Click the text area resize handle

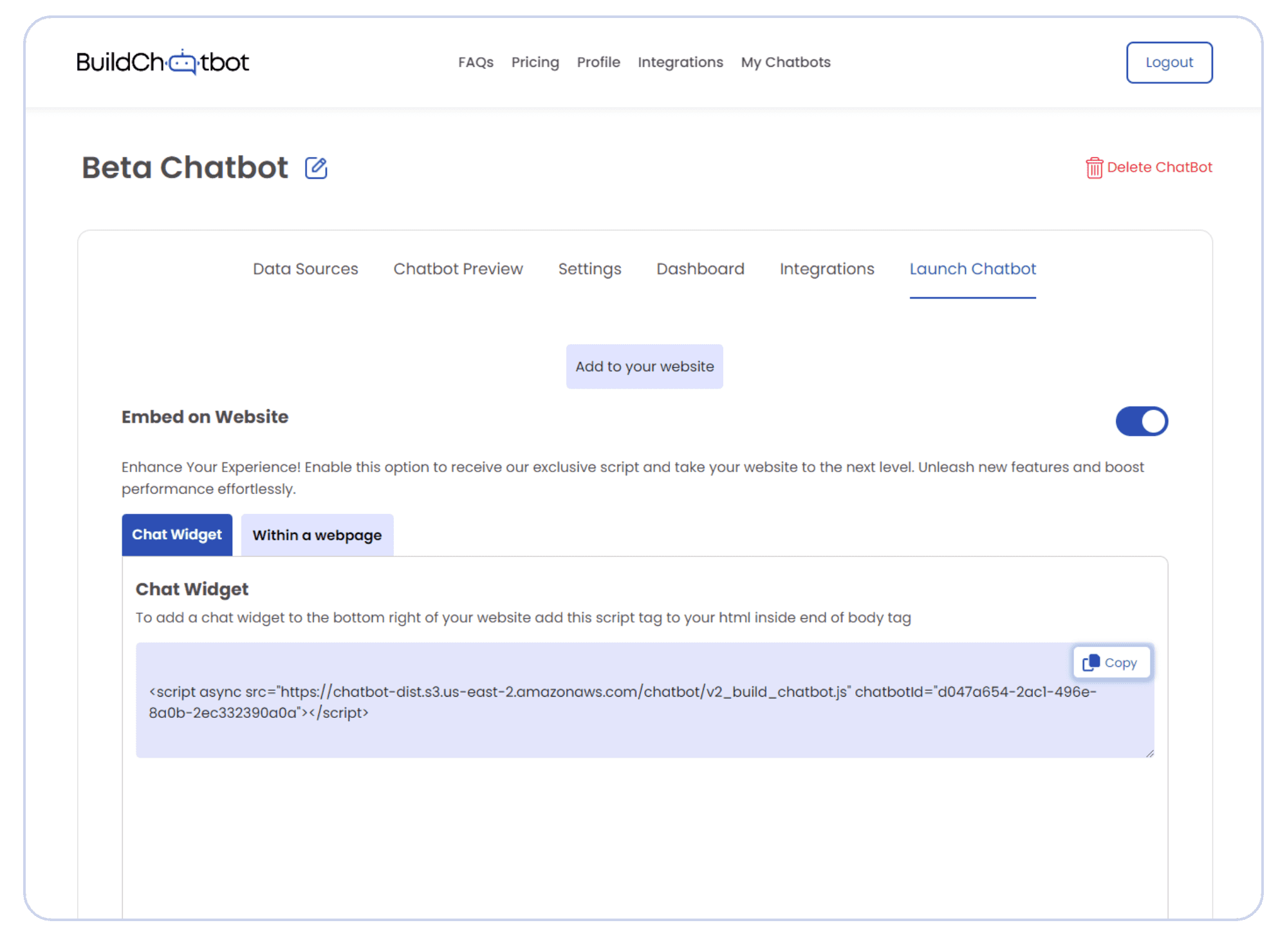click(1150, 753)
